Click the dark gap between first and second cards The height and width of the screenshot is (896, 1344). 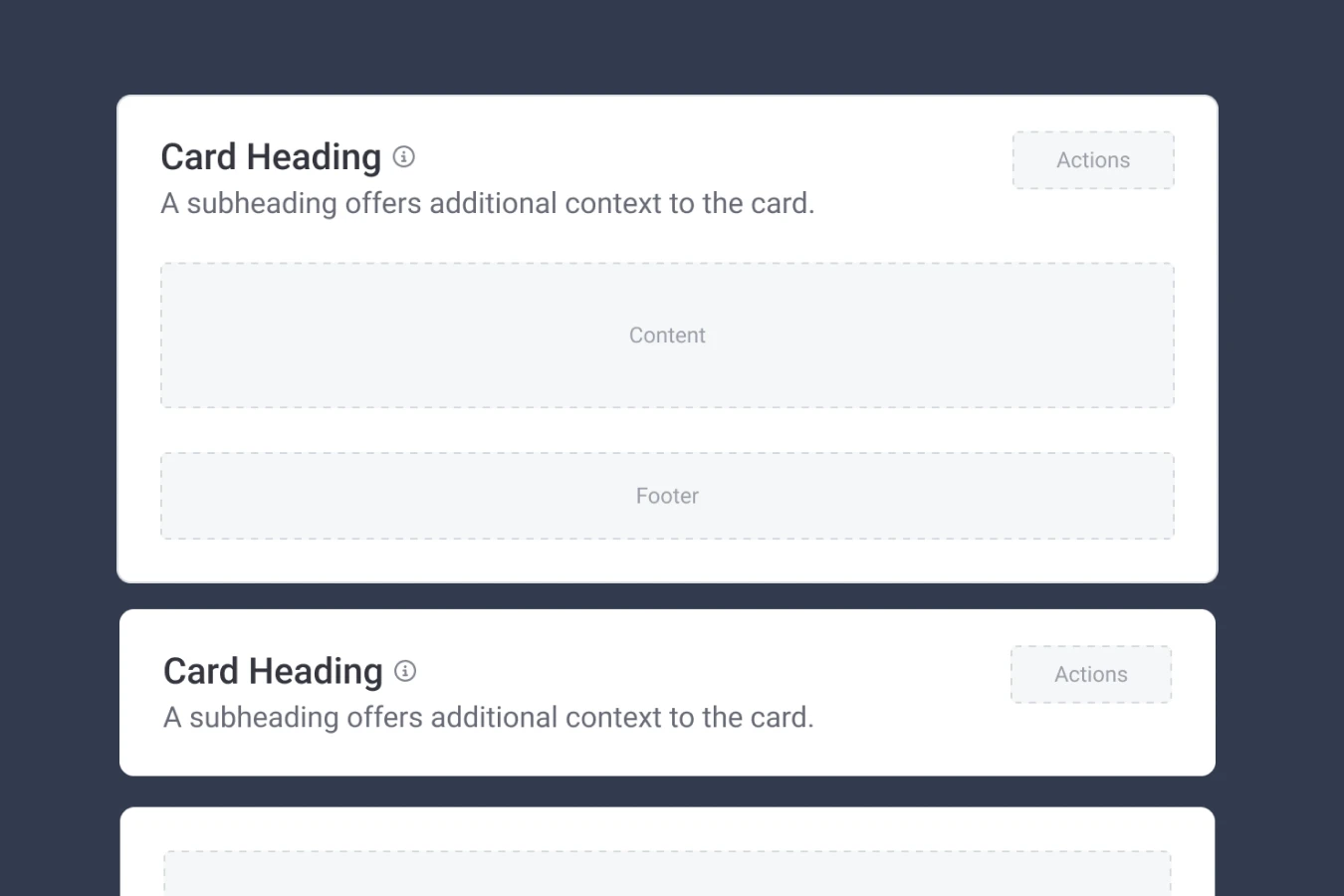tap(667, 596)
